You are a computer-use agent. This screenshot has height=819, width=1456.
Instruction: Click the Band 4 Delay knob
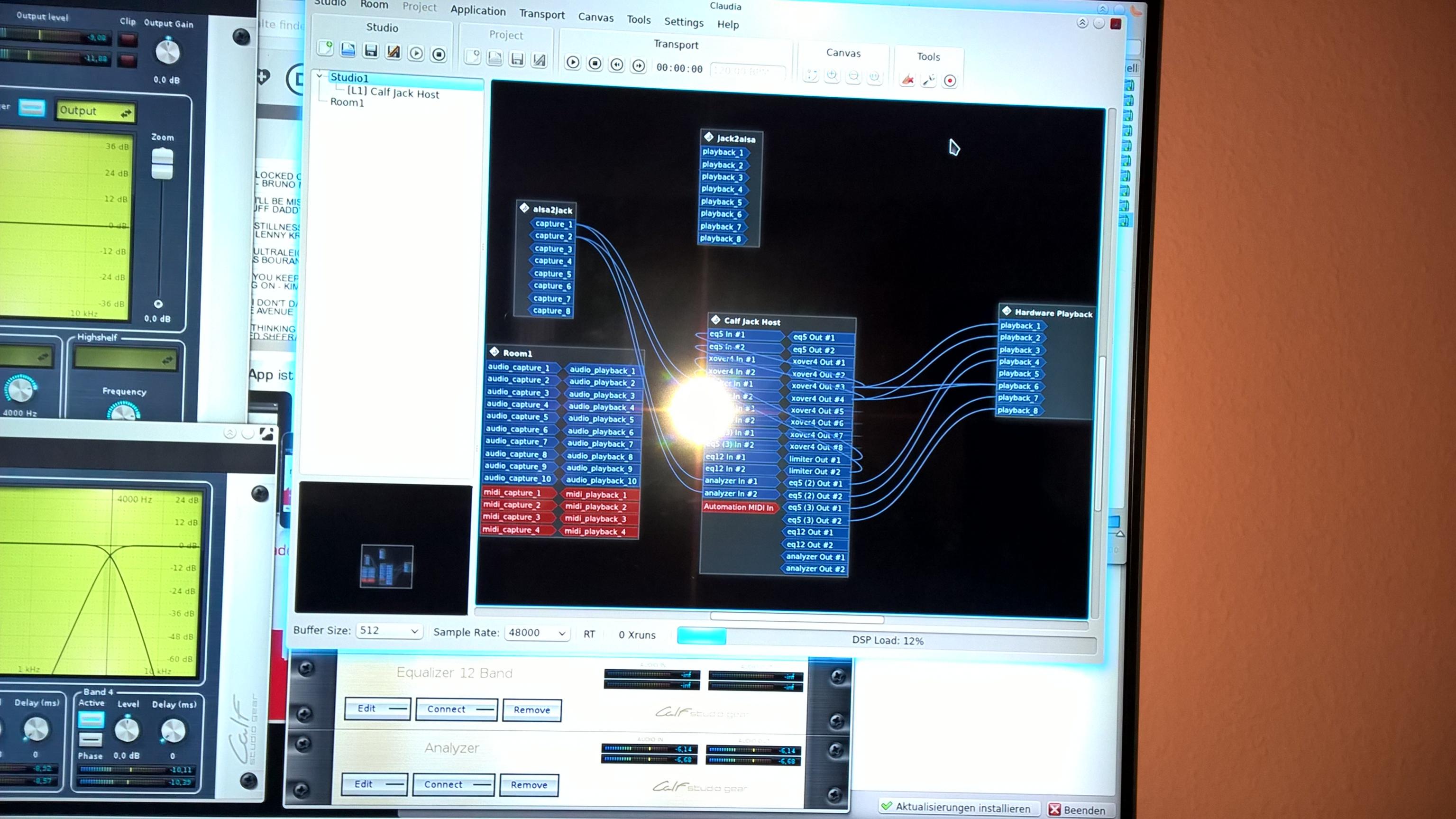click(173, 731)
